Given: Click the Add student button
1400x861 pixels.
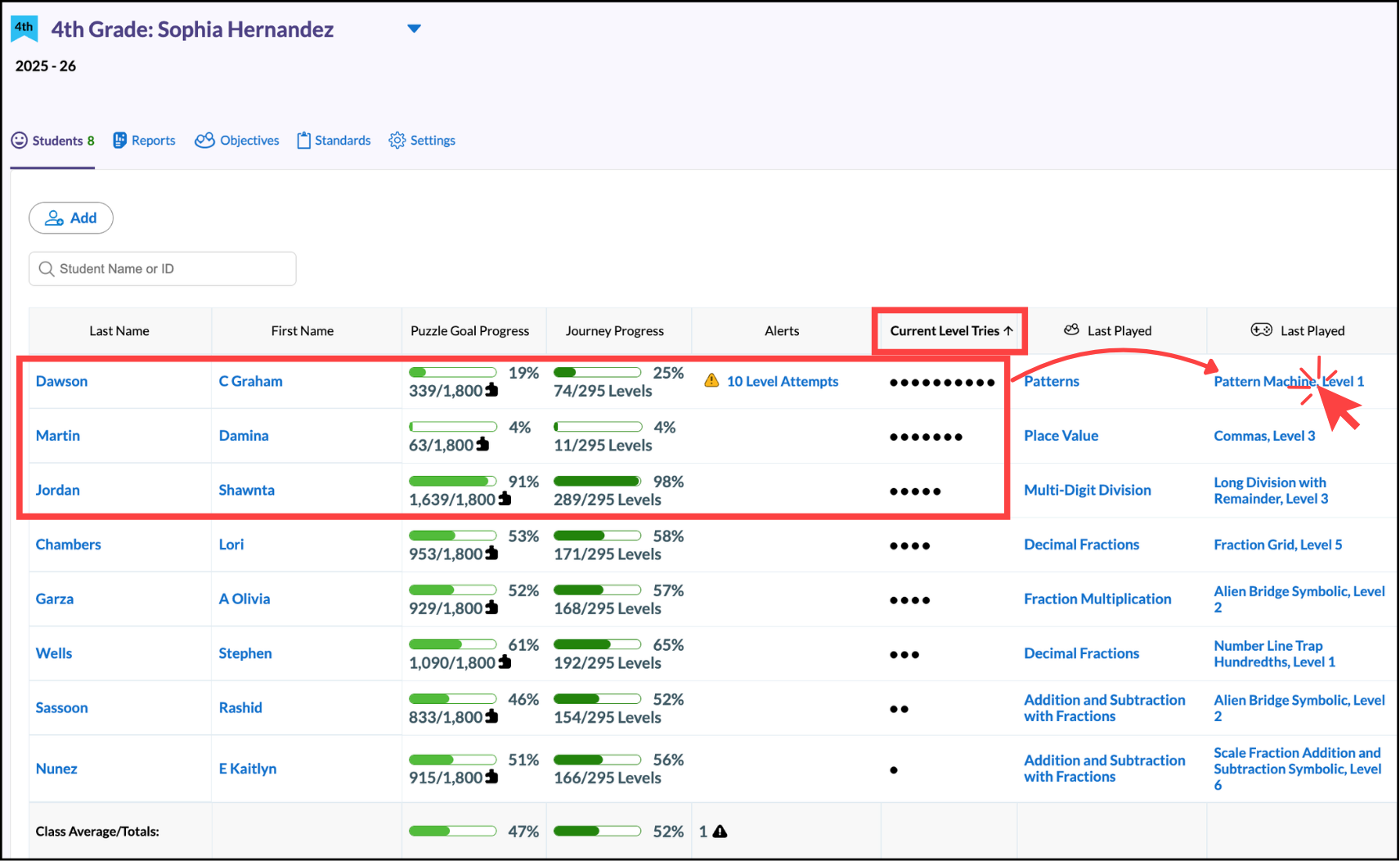Looking at the screenshot, I should pos(71,218).
